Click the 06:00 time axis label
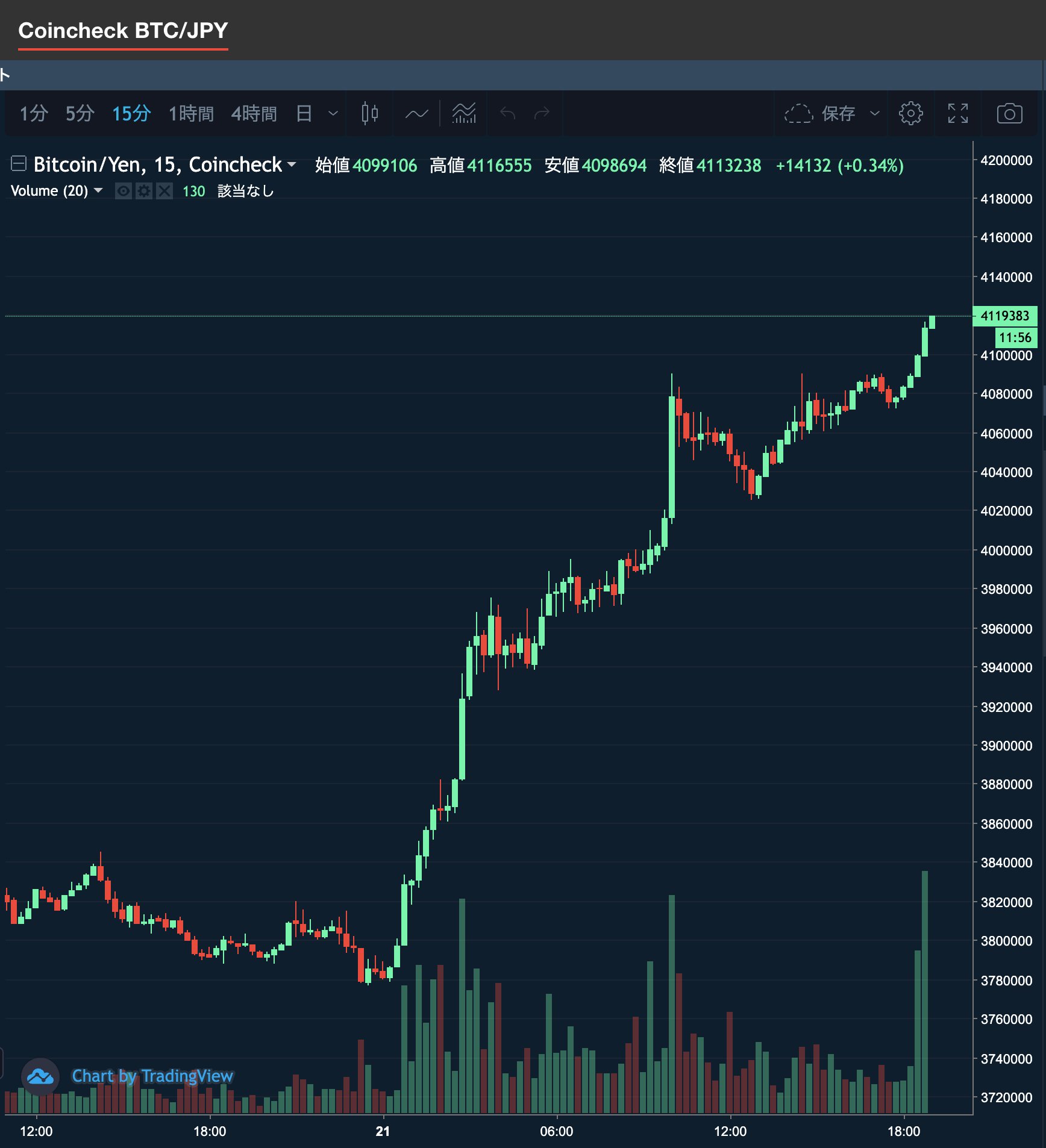Viewport: 1046px width, 1148px height. pos(556,1131)
